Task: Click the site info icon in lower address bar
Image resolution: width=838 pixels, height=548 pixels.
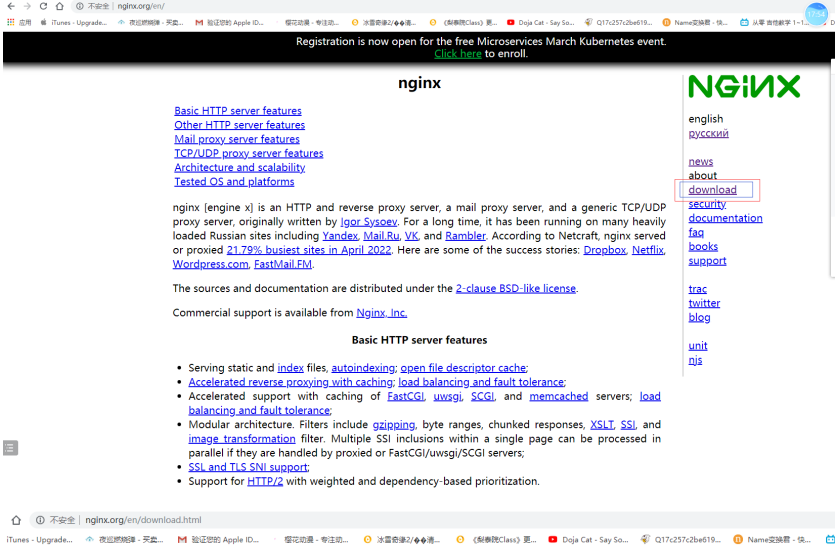Action: pyautogui.click(x=40, y=520)
